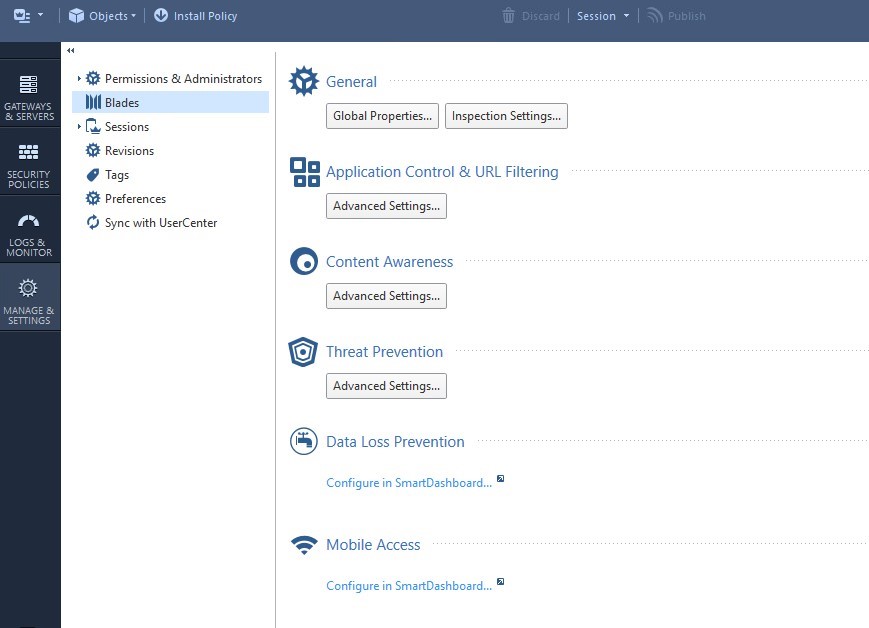The width and height of the screenshot is (869, 628).
Task: Open Mobile Access SmartDashboard link
Action: (409, 586)
